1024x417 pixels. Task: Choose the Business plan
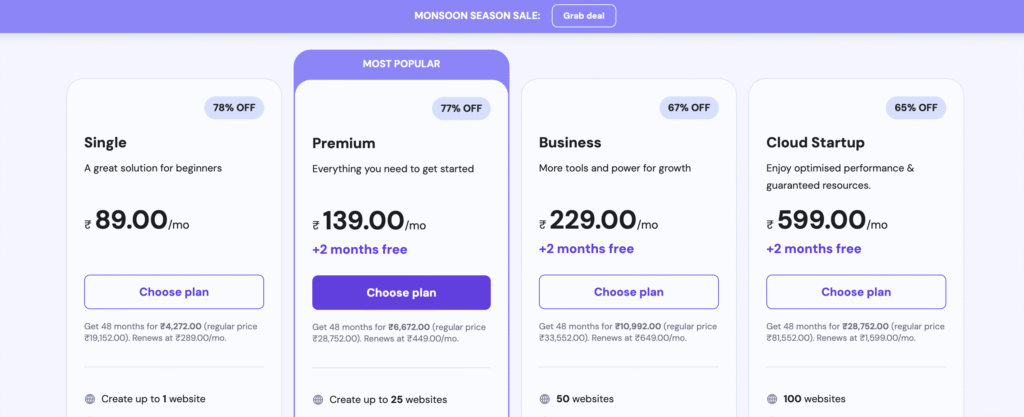628,292
